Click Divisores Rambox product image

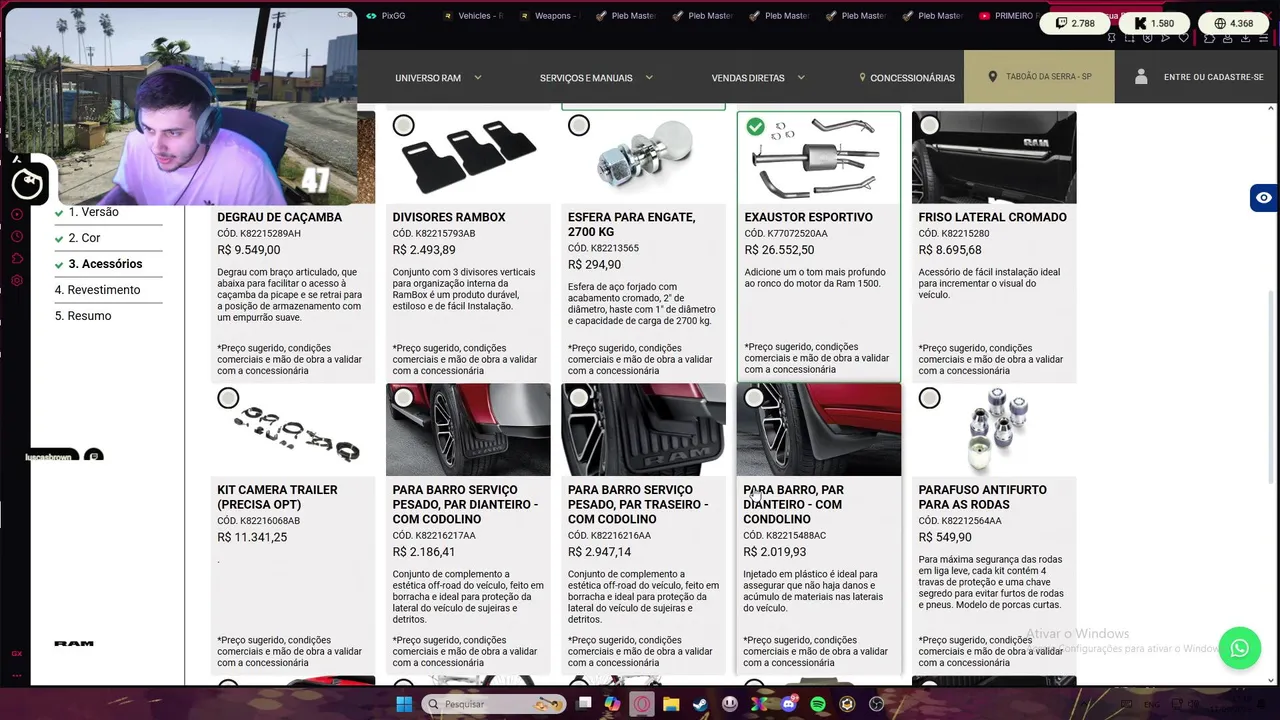[x=468, y=158]
